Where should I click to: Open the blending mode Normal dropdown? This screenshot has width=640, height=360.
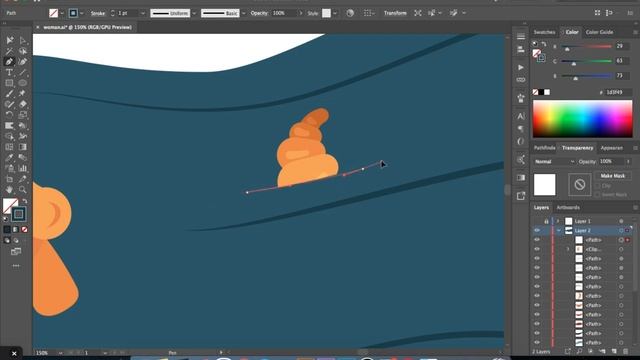coord(554,162)
